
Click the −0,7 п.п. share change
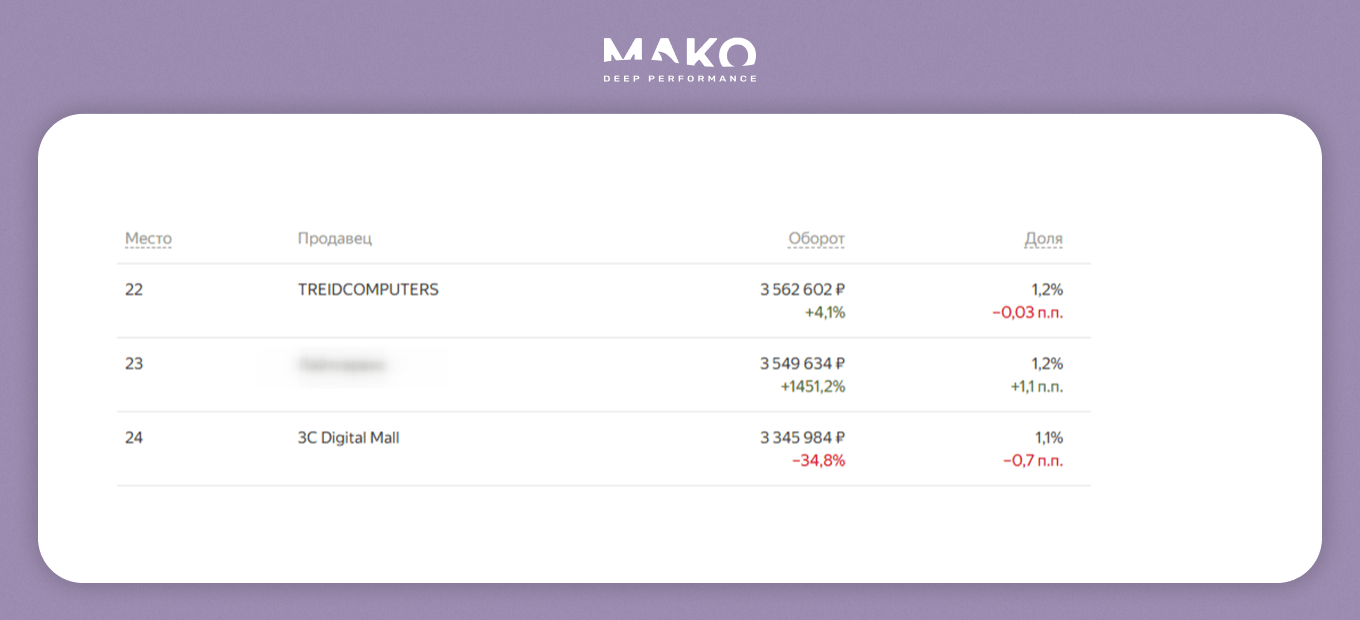click(x=1032, y=460)
